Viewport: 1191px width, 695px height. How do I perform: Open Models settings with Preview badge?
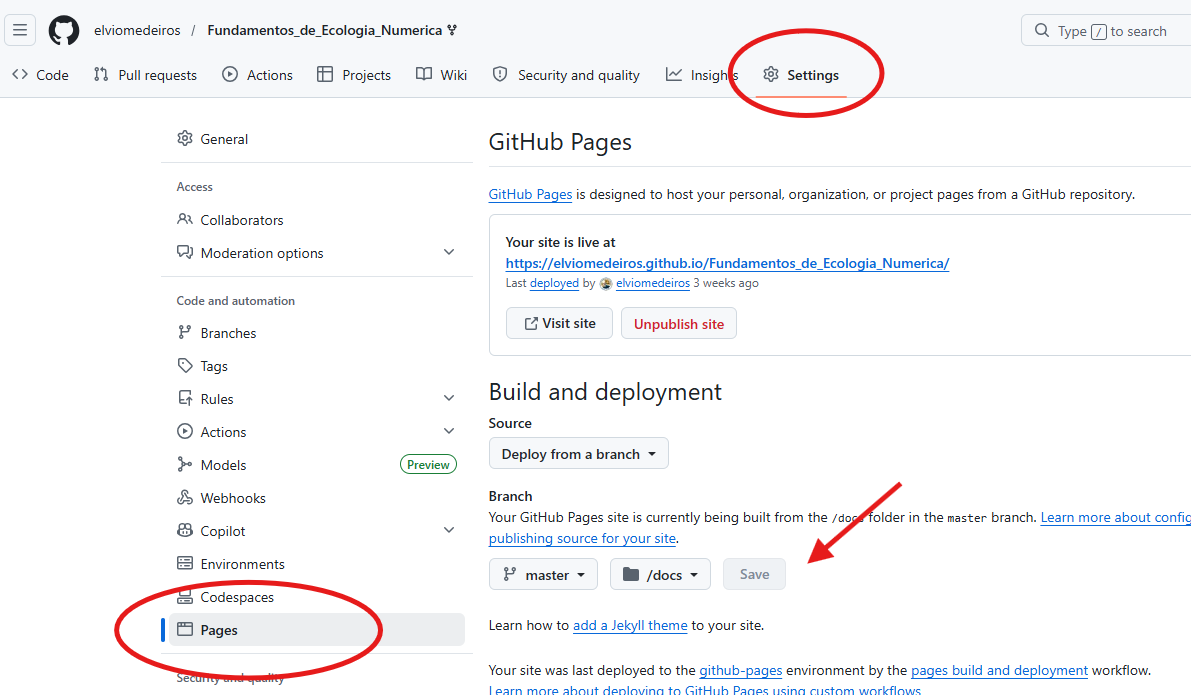[317, 464]
